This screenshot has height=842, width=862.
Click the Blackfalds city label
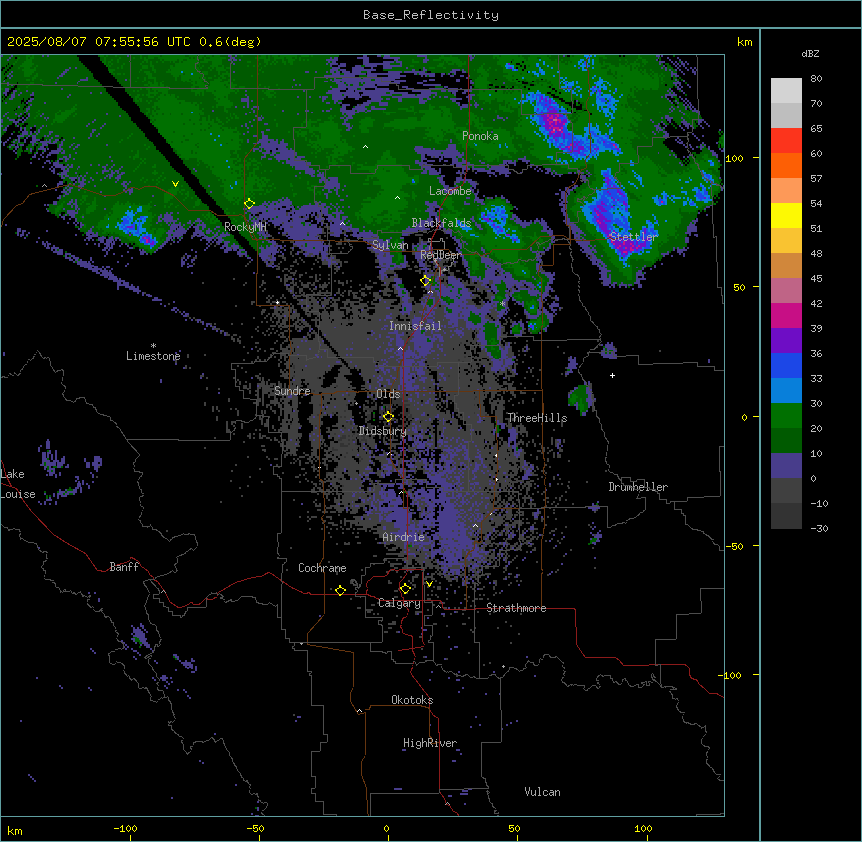click(441, 223)
